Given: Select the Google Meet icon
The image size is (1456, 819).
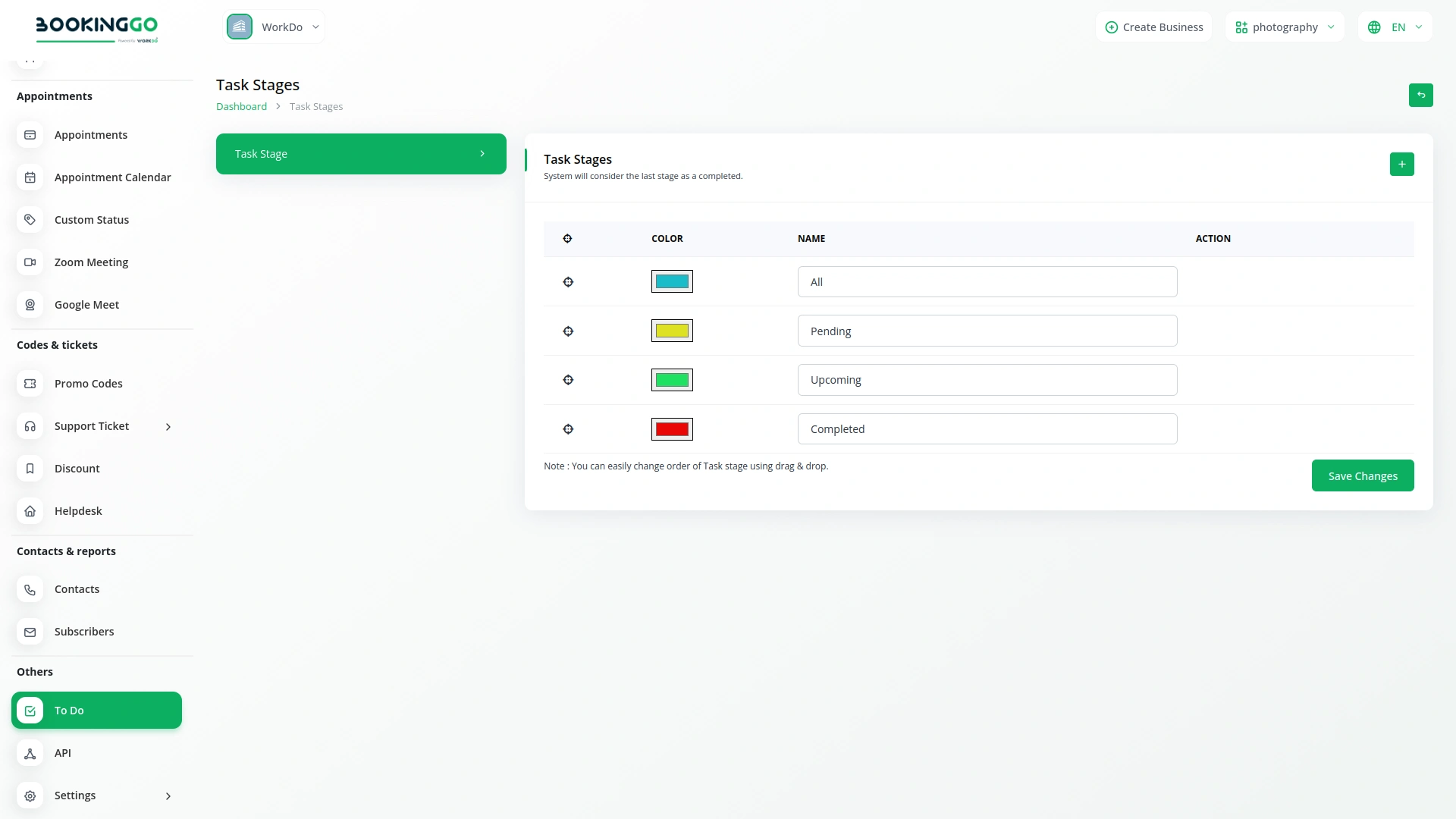Looking at the screenshot, I should point(30,304).
